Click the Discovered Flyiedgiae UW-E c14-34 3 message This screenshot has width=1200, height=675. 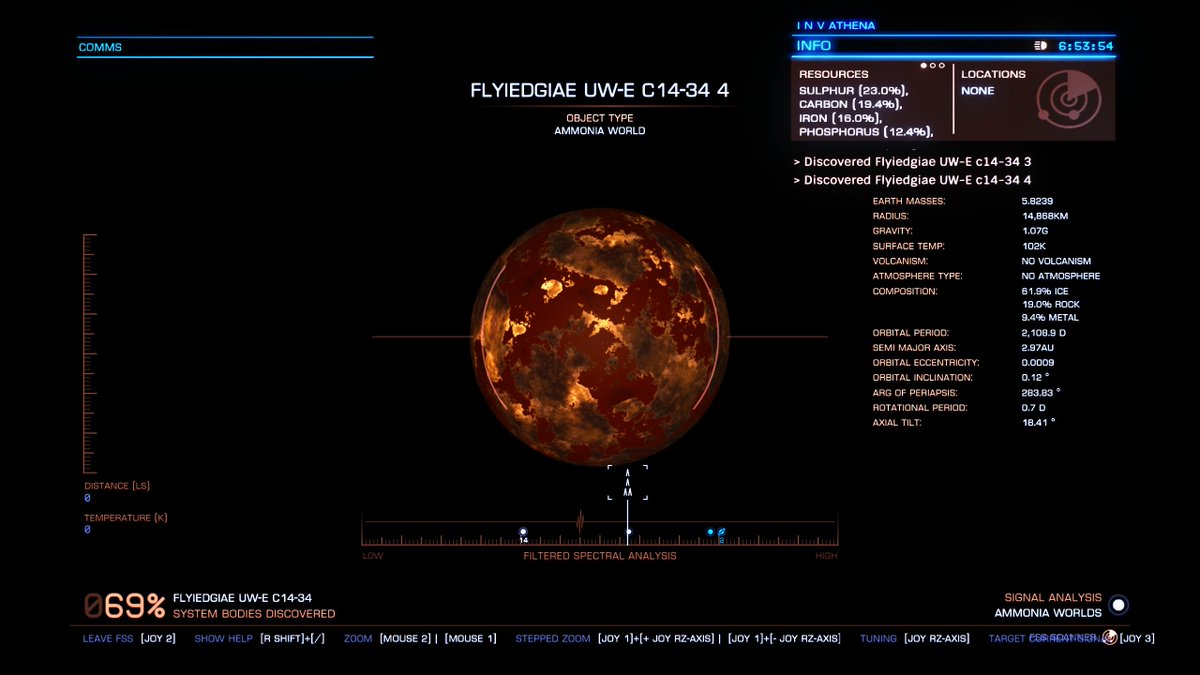pyautogui.click(x=912, y=161)
